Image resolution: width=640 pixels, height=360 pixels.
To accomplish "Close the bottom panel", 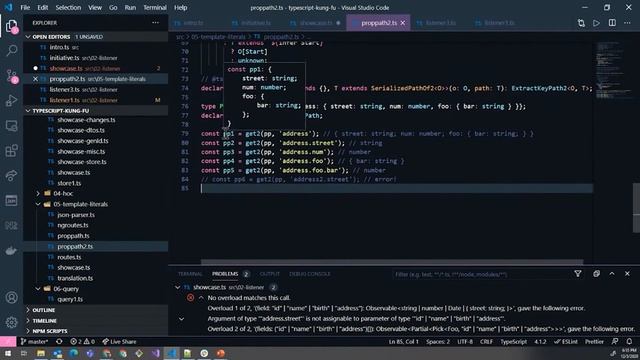I will click(x=627, y=274).
